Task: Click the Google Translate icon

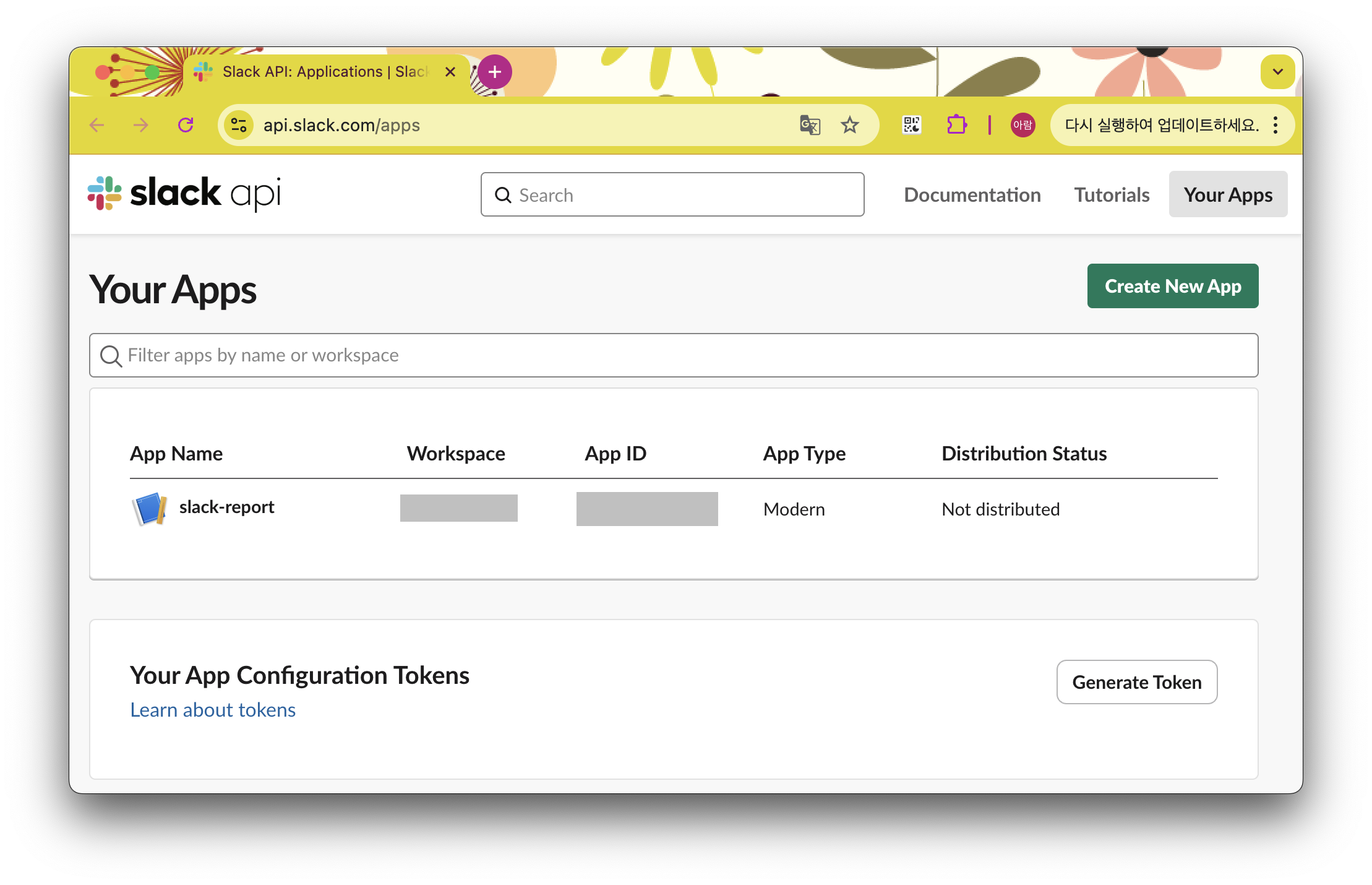Action: pyautogui.click(x=810, y=125)
